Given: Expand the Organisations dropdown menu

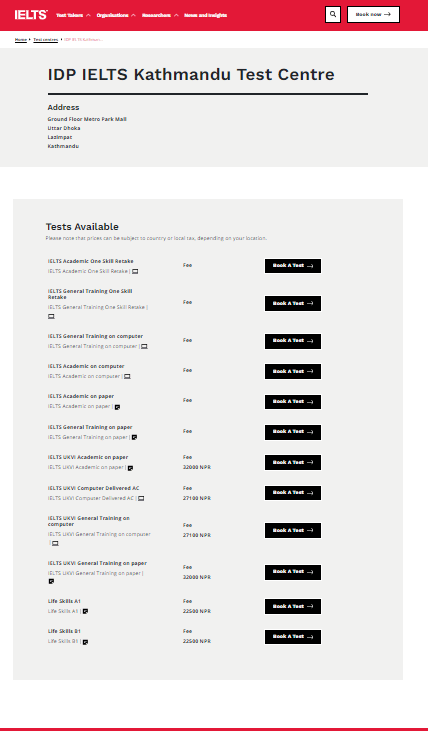Looking at the screenshot, I should pos(116,15).
